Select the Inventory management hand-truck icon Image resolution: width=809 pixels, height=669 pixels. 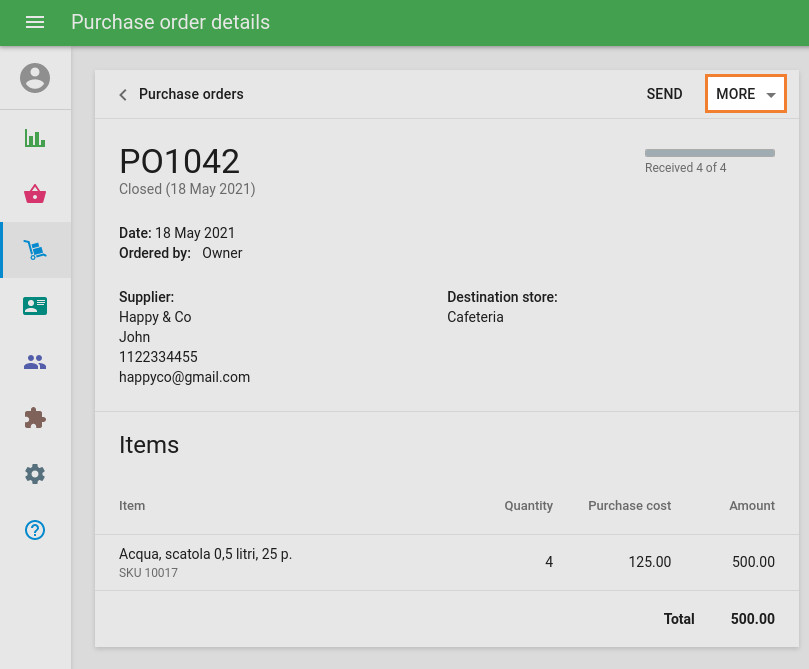click(35, 250)
